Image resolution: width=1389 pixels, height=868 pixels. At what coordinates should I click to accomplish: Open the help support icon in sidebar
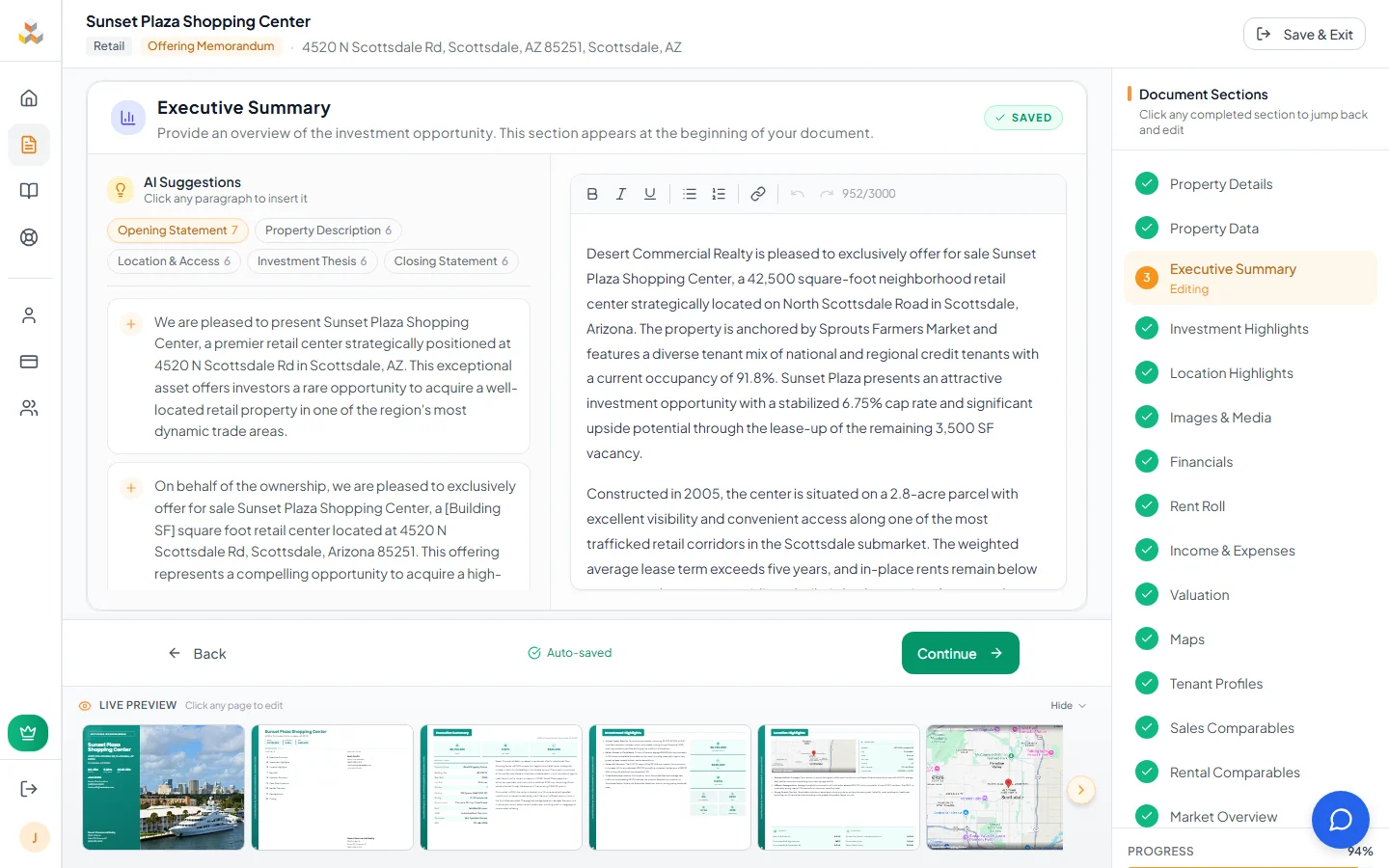30,237
